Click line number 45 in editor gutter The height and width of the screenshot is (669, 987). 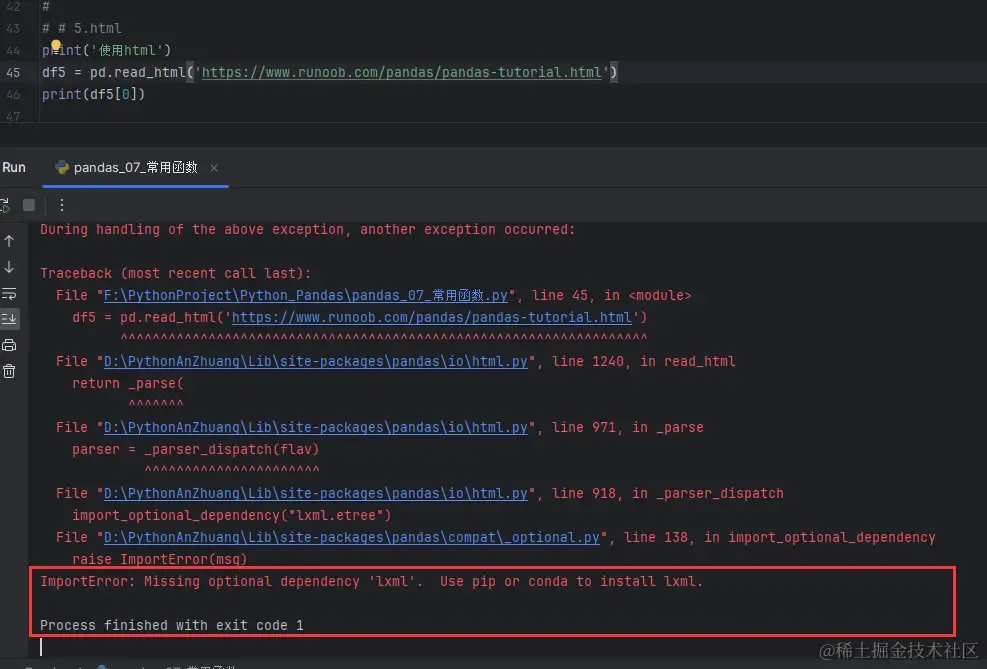[13, 72]
